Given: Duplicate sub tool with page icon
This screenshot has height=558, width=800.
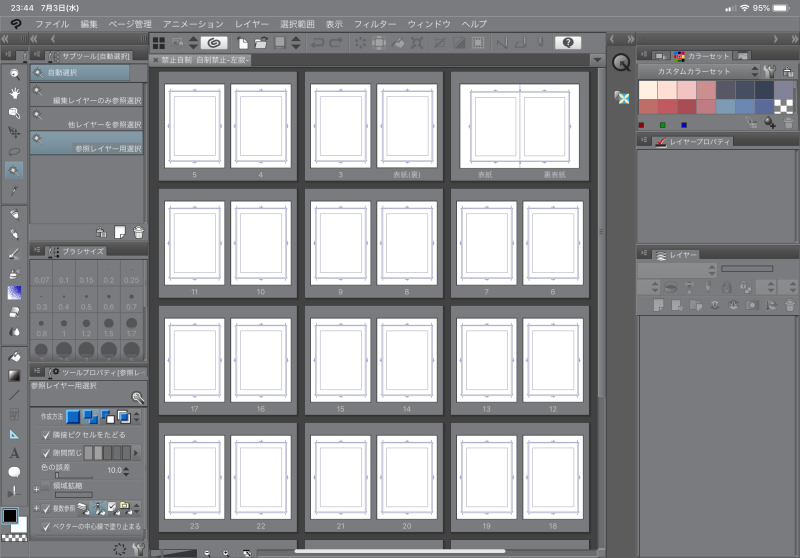Looking at the screenshot, I should pyautogui.click(x=119, y=233).
